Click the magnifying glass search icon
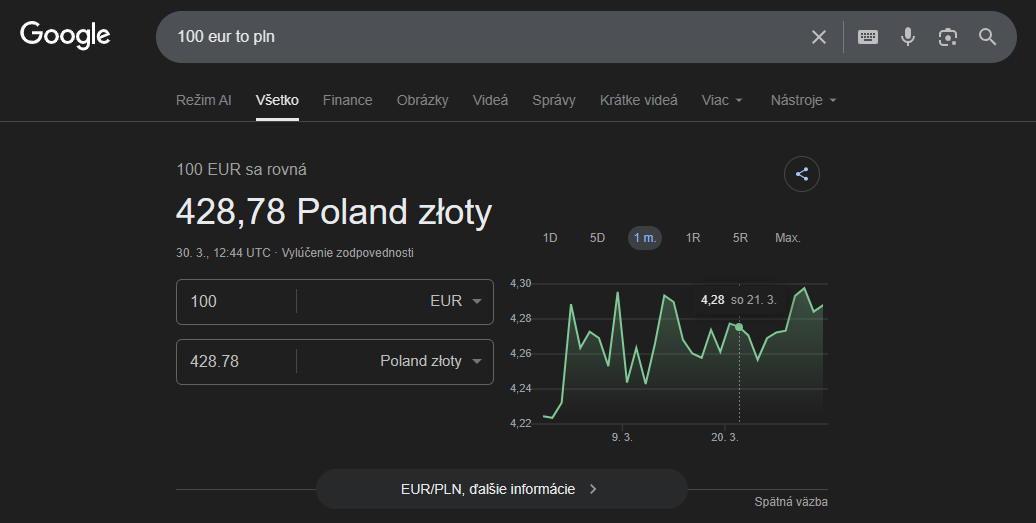Viewport: 1036px width, 523px height. [x=987, y=37]
